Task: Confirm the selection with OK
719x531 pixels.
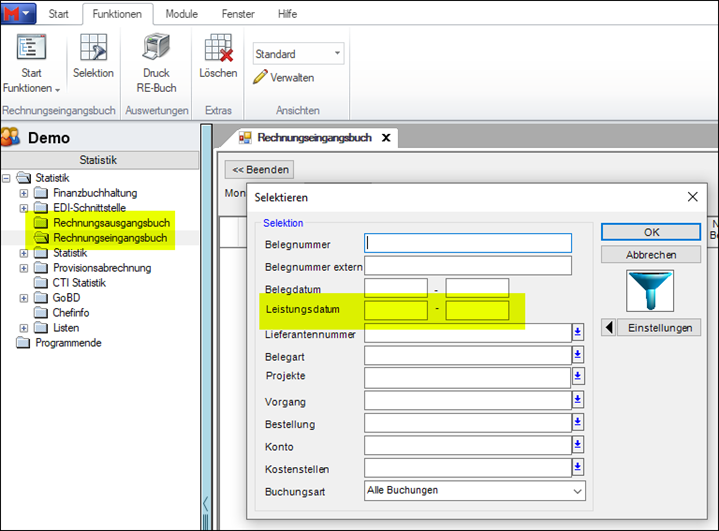Action: tap(651, 232)
